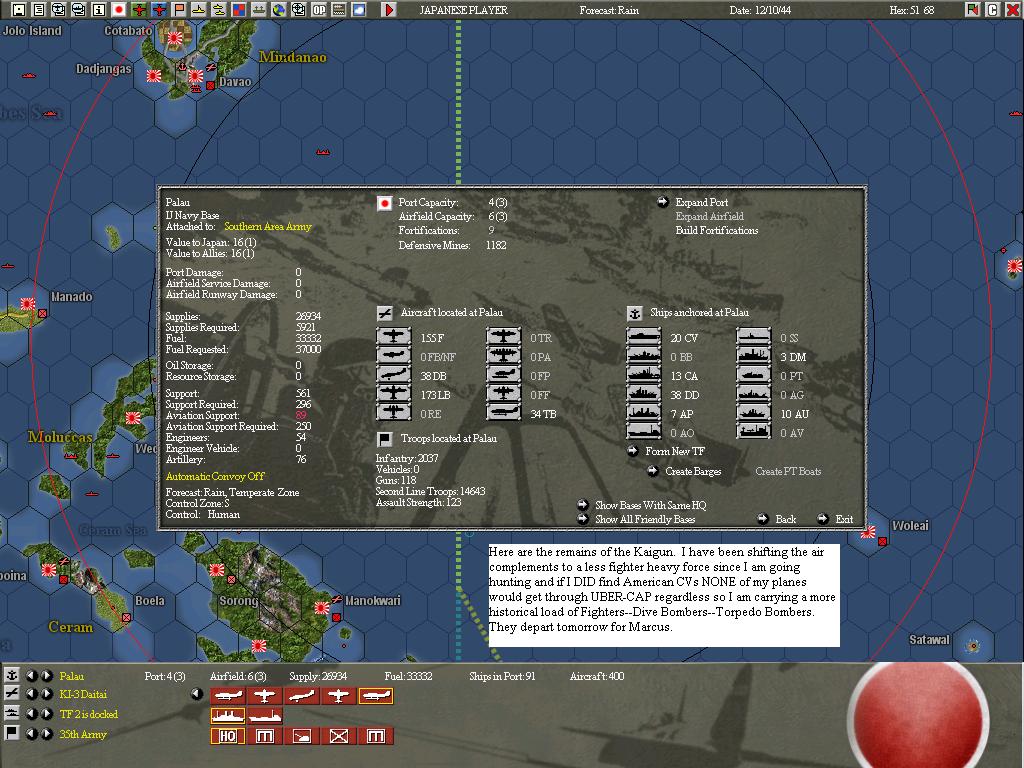Click the Japanese flag toolbar icon
This screenshot has height=768, width=1024.
click(x=119, y=9)
